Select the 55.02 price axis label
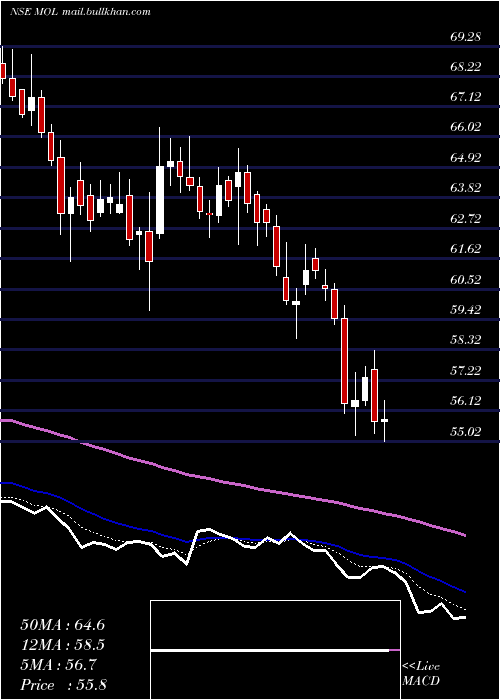500x700 pixels. 466,432
